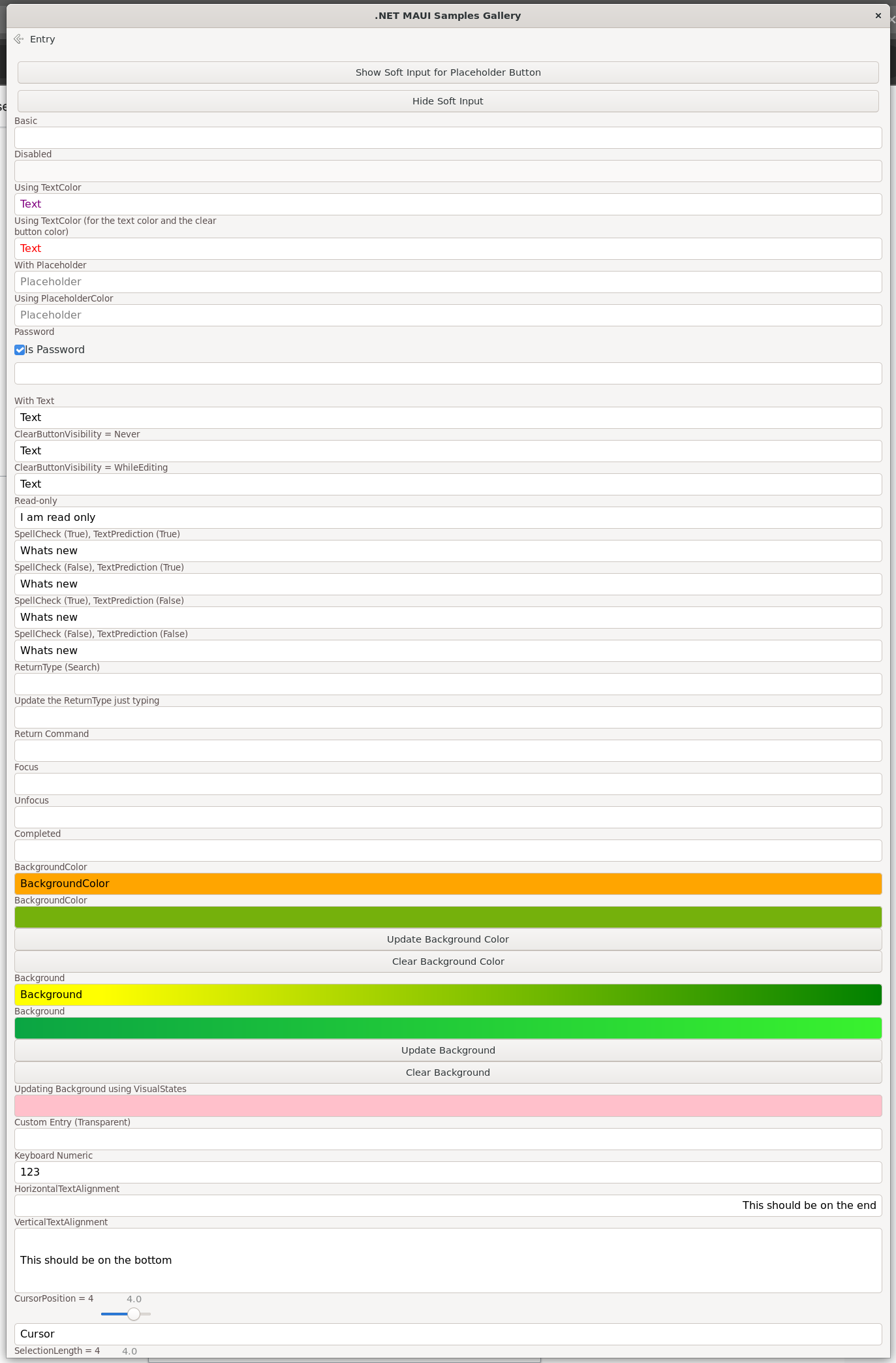Focus the Basic entry field

coord(448,138)
